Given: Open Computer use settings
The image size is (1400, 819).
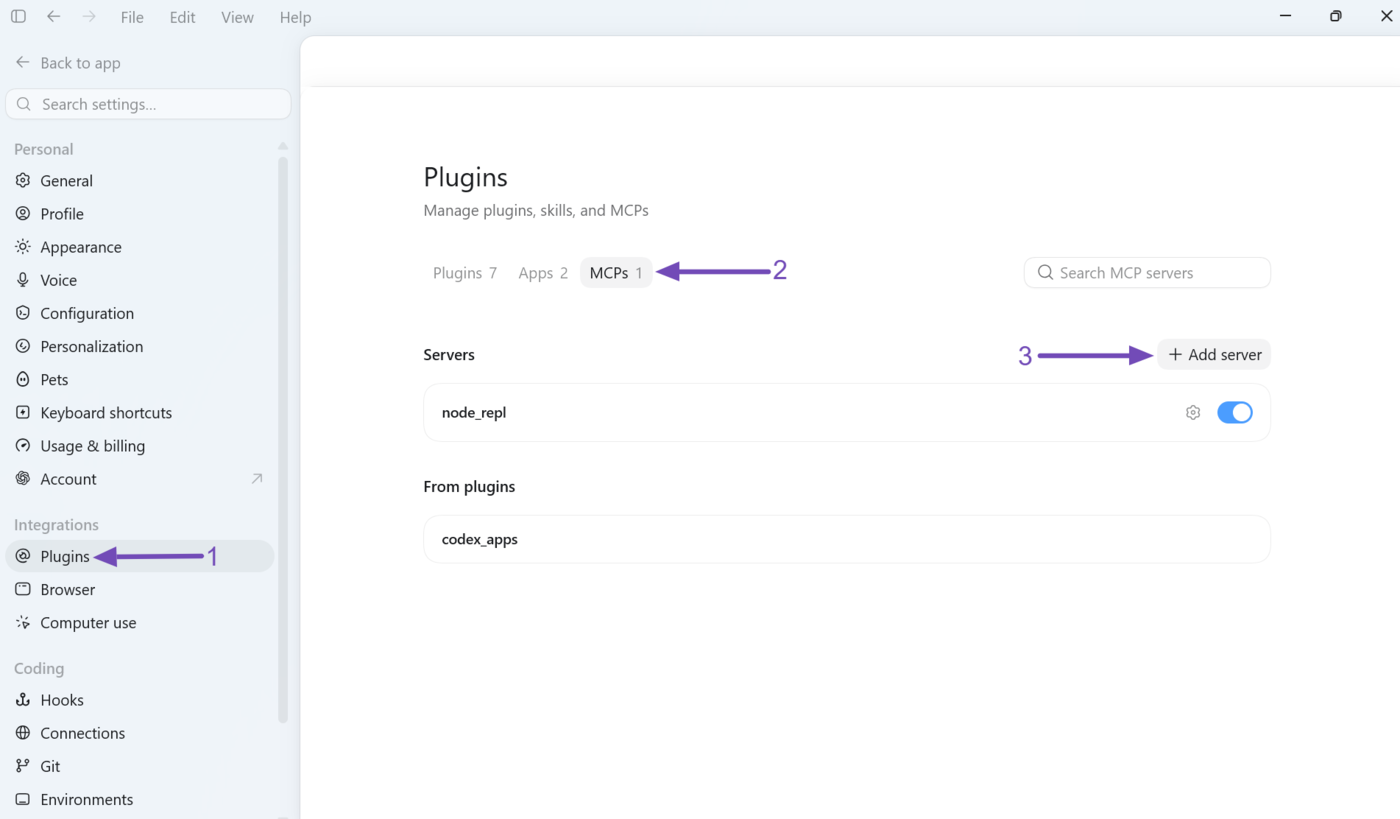Looking at the screenshot, I should [x=140, y=623].
